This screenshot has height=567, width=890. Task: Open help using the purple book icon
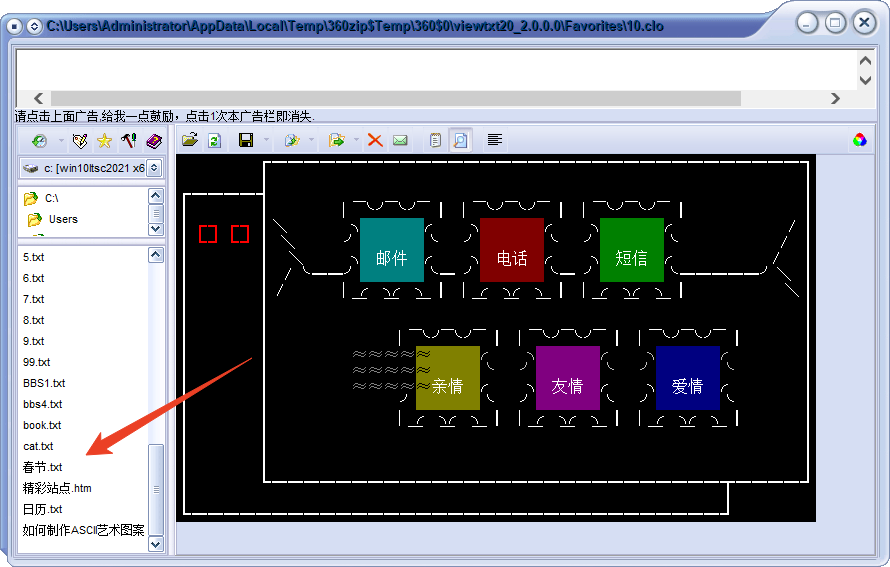point(154,141)
